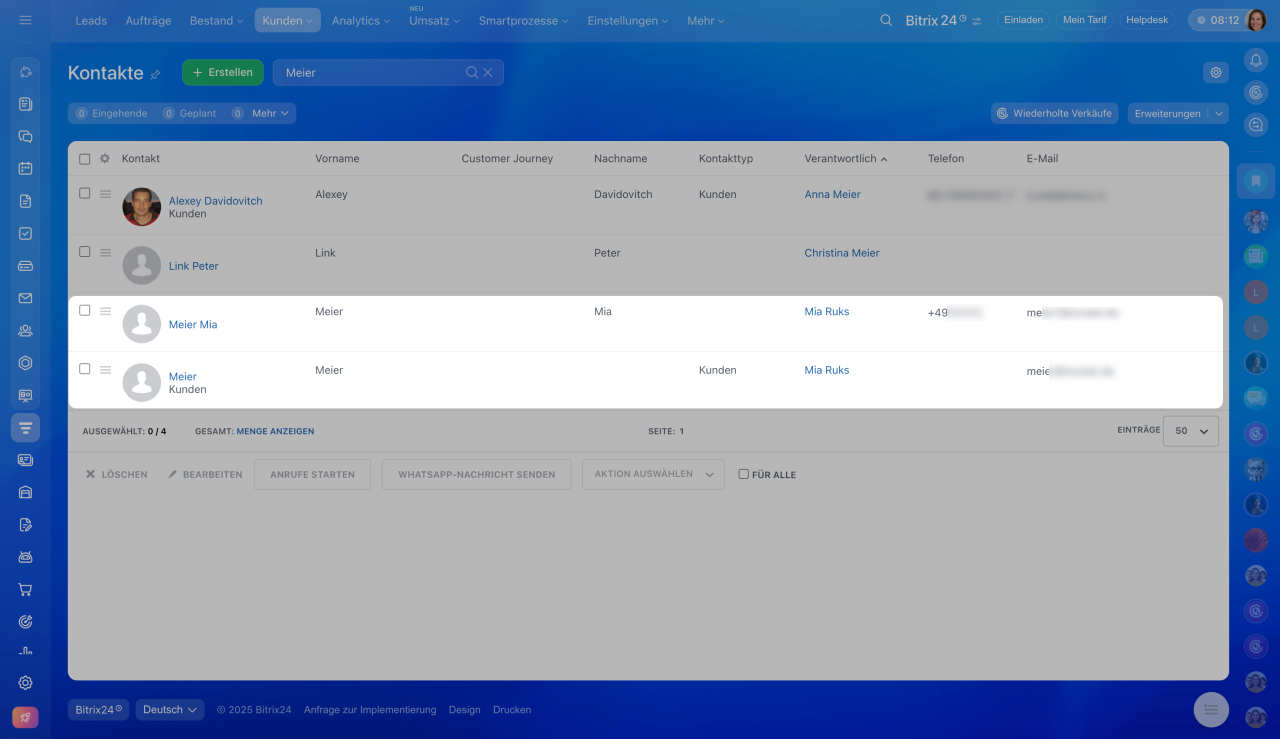Open the Helpdesk button
Image resolution: width=1280 pixels, height=739 pixels.
point(1147,20)
